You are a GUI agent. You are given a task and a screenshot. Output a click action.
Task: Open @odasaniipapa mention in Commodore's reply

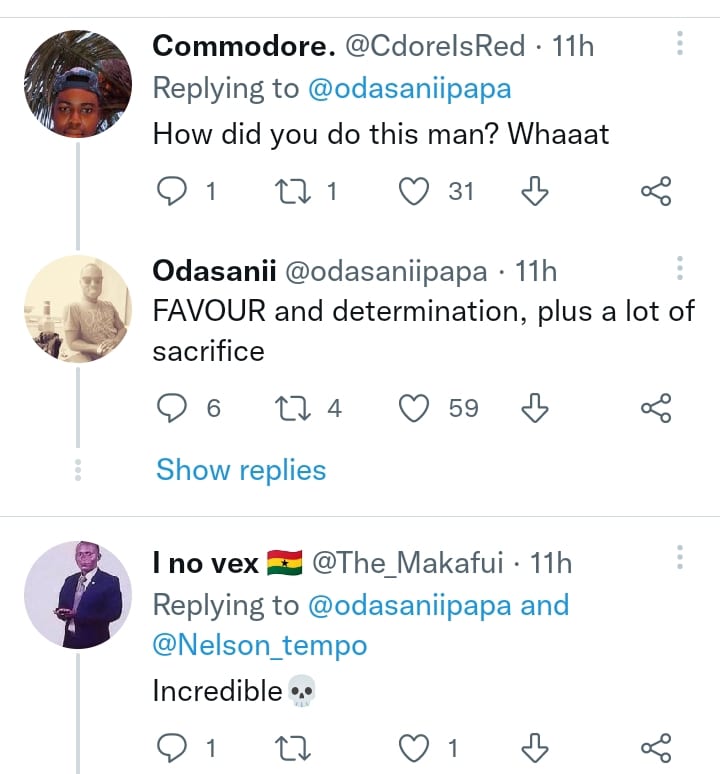tap(408, 88)
